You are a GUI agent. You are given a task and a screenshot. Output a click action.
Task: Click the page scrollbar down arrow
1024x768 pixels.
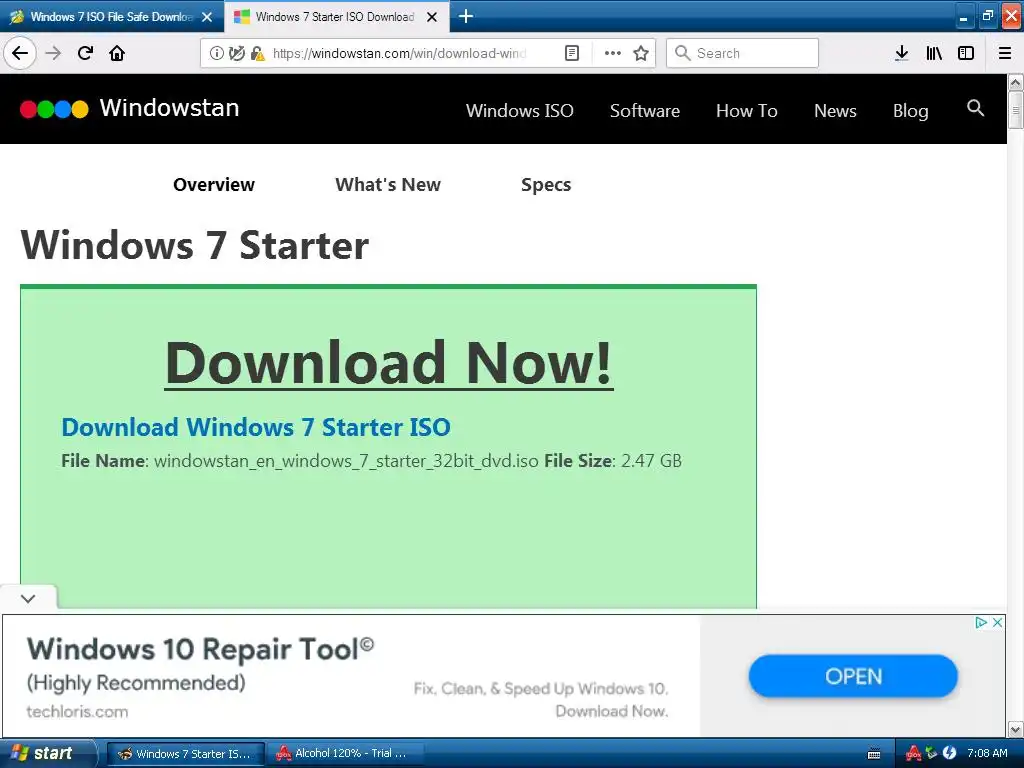(1016, 729)
